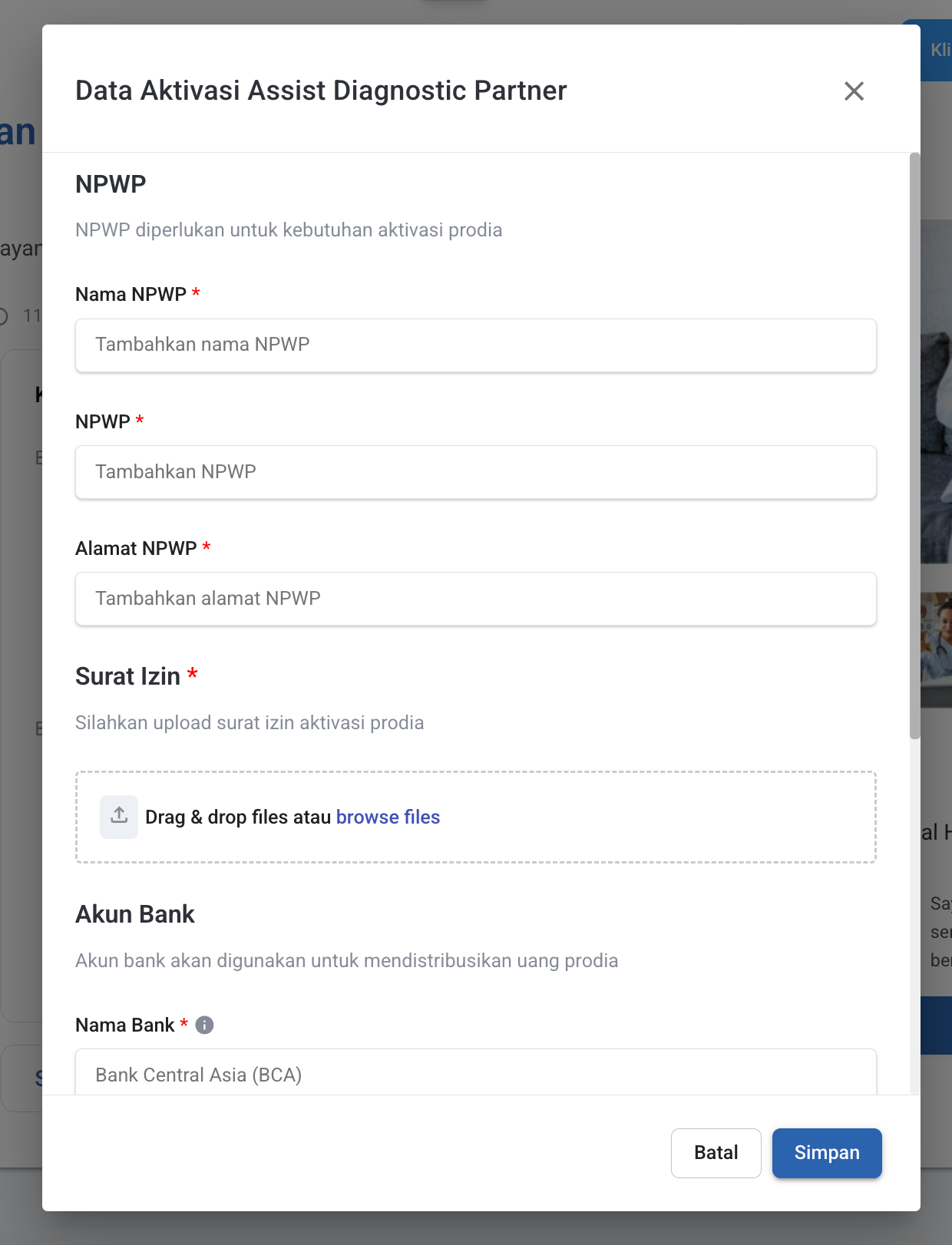Close the Data Aktivasi dialog with X
This screenshot has width=952, height=1245.
coord(854,91)
